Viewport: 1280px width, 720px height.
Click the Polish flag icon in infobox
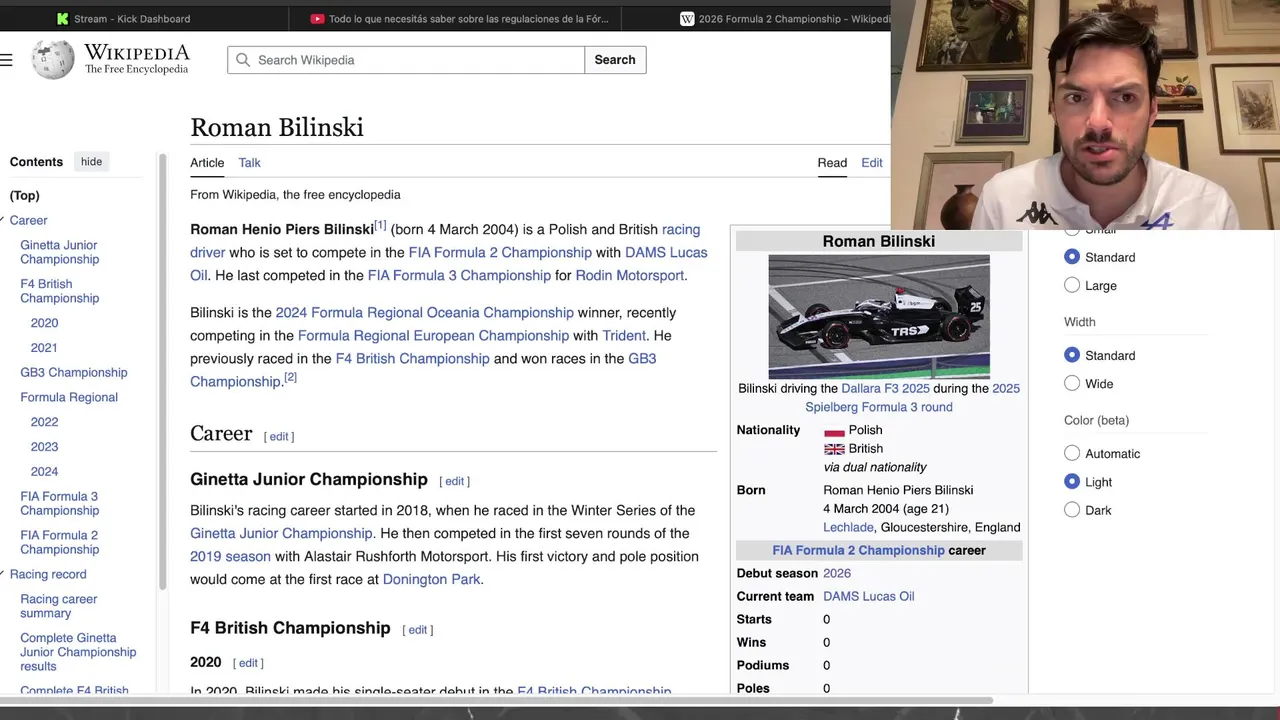pyautogui.click(x=834, y=431)
